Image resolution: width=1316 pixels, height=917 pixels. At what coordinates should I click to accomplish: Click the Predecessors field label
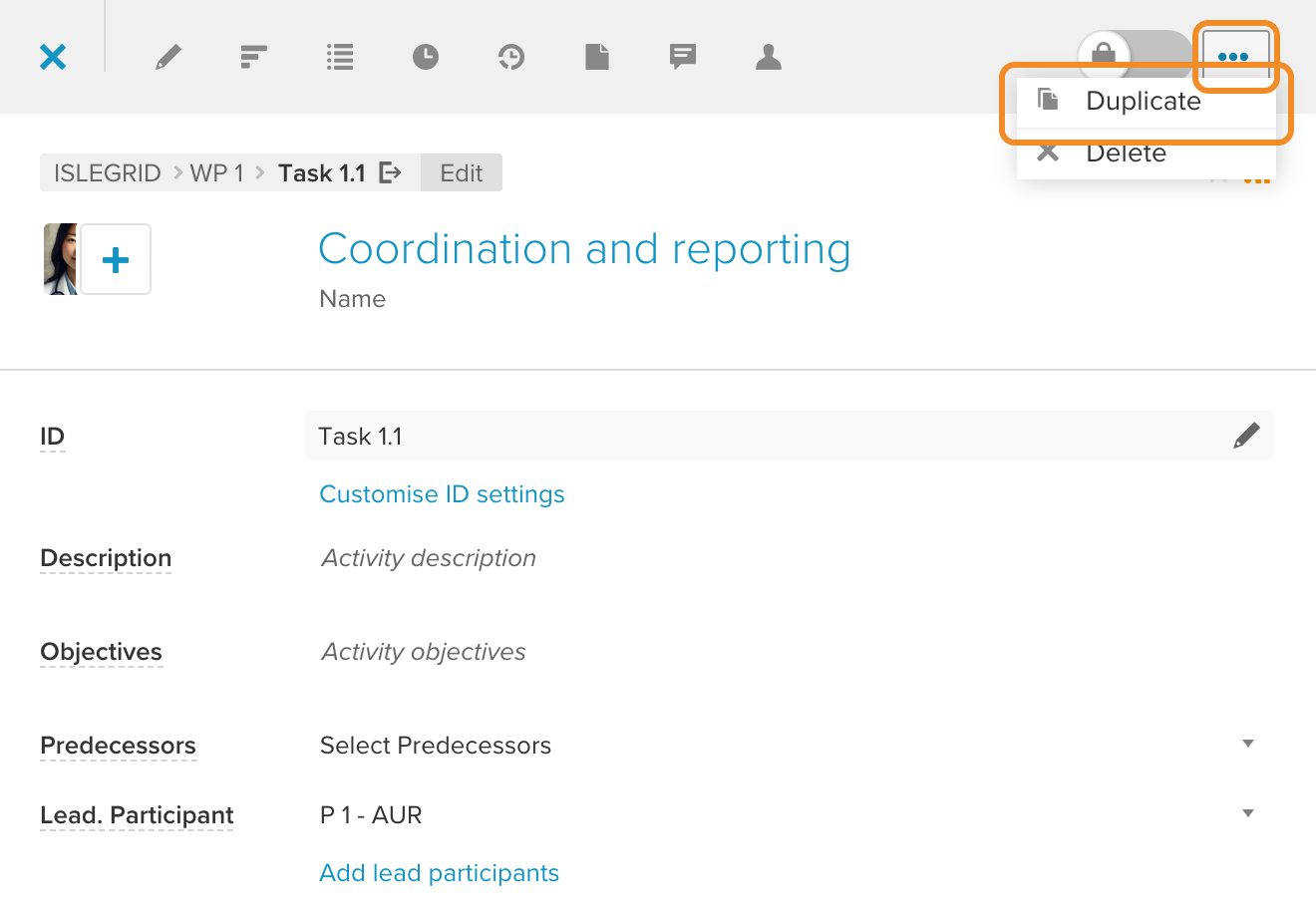[x=118, y=746]
